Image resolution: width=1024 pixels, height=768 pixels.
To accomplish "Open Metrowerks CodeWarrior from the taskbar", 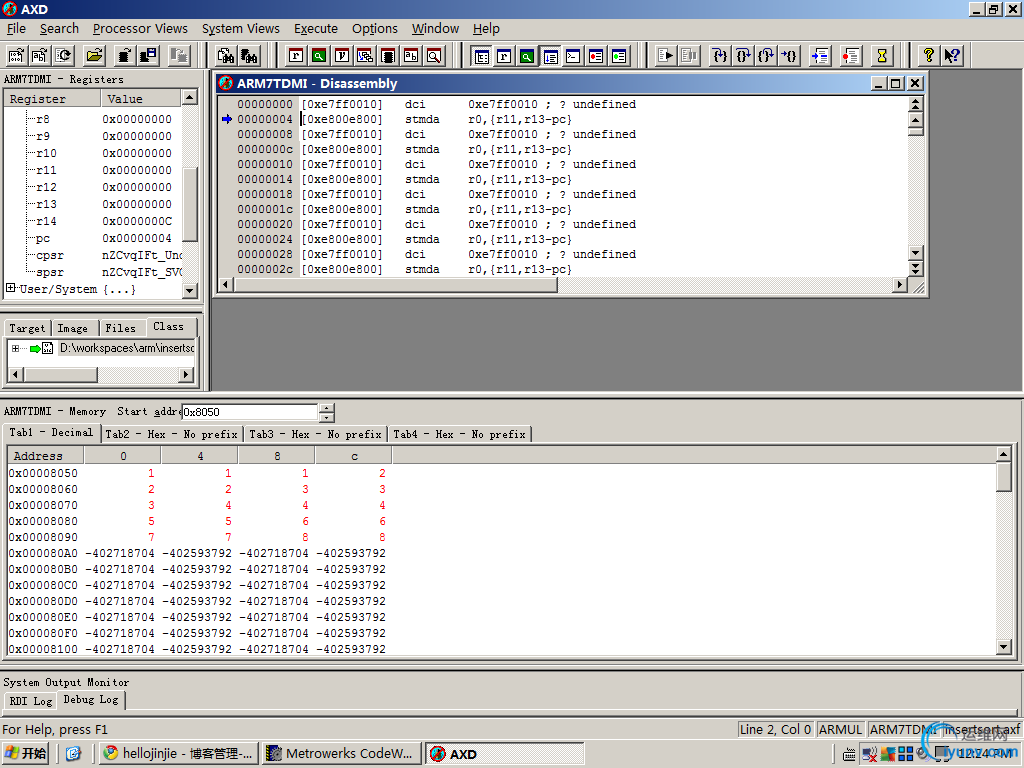I will click(342, 754).
